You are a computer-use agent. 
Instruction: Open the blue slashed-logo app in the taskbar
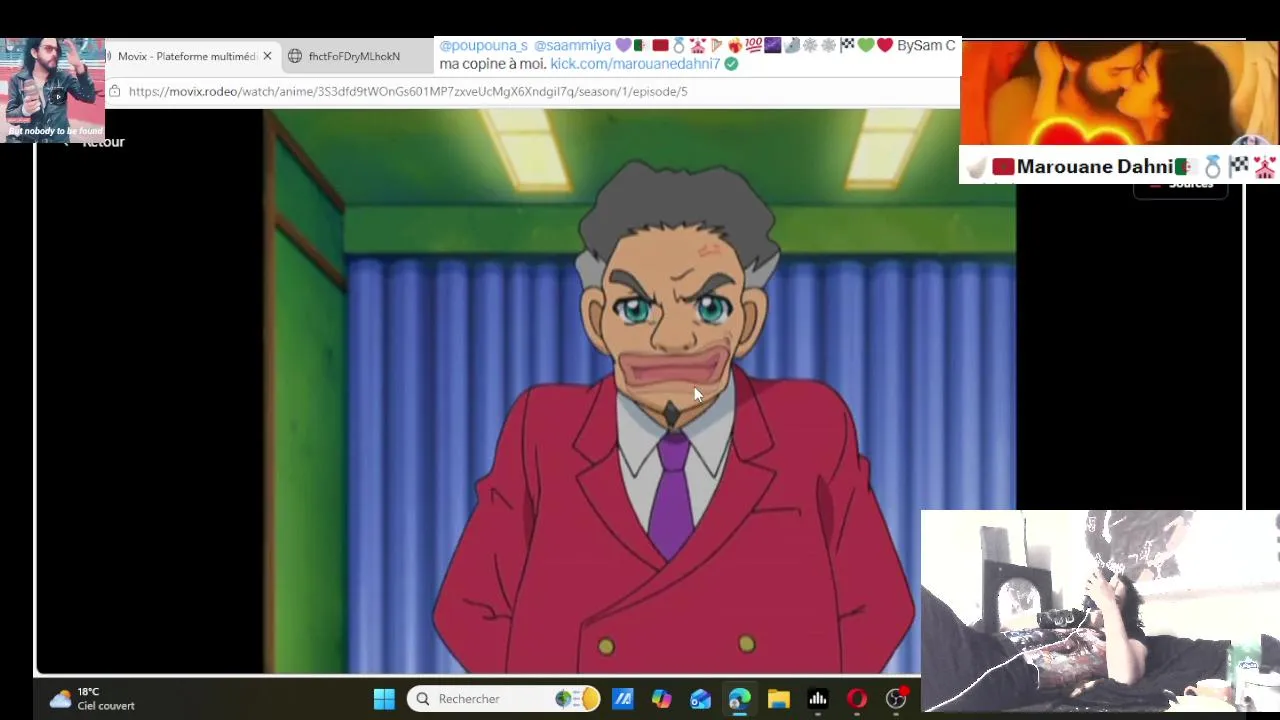[622, 699]
